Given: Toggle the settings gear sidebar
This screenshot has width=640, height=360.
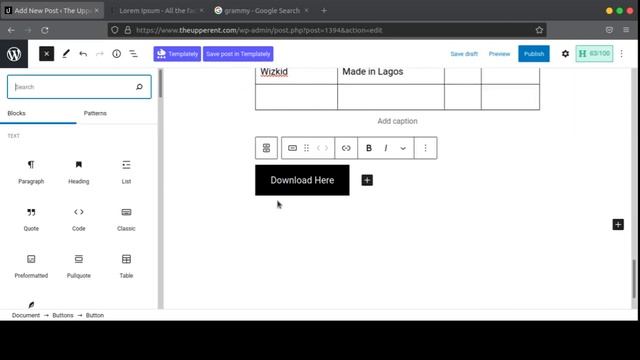Looking at the screenshot, I should (565, 54).
